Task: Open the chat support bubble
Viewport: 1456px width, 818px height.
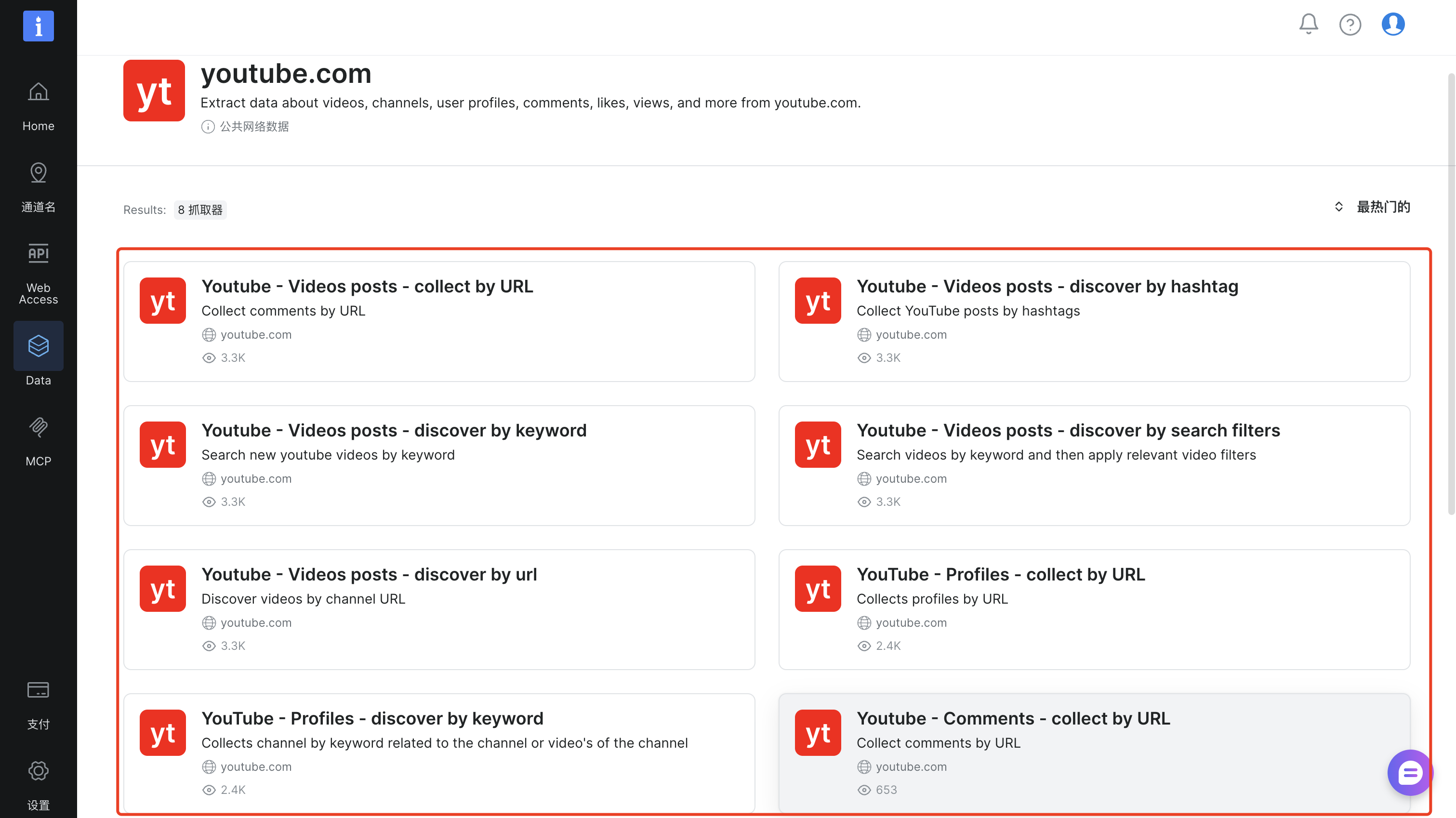Action: [x=1410, y=772]
